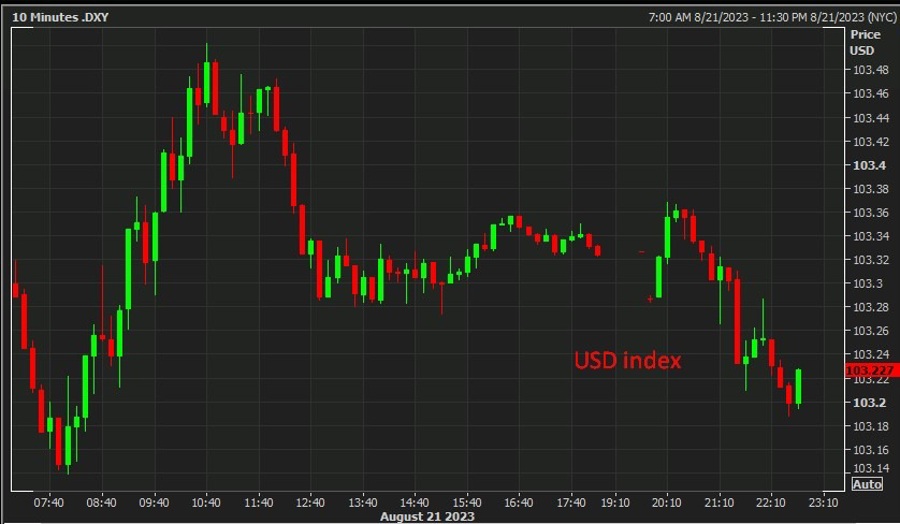Click the 16:40 time axis label

pyautogui.click(x=518, y=503)
